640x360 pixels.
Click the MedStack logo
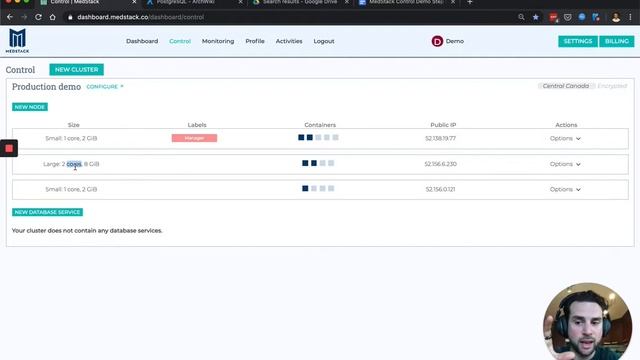17,41
